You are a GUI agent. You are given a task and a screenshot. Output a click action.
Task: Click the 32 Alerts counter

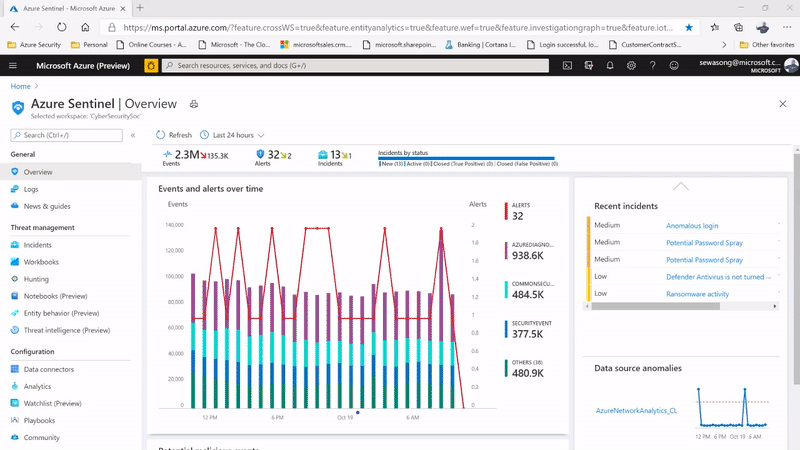tap(273, 157)
